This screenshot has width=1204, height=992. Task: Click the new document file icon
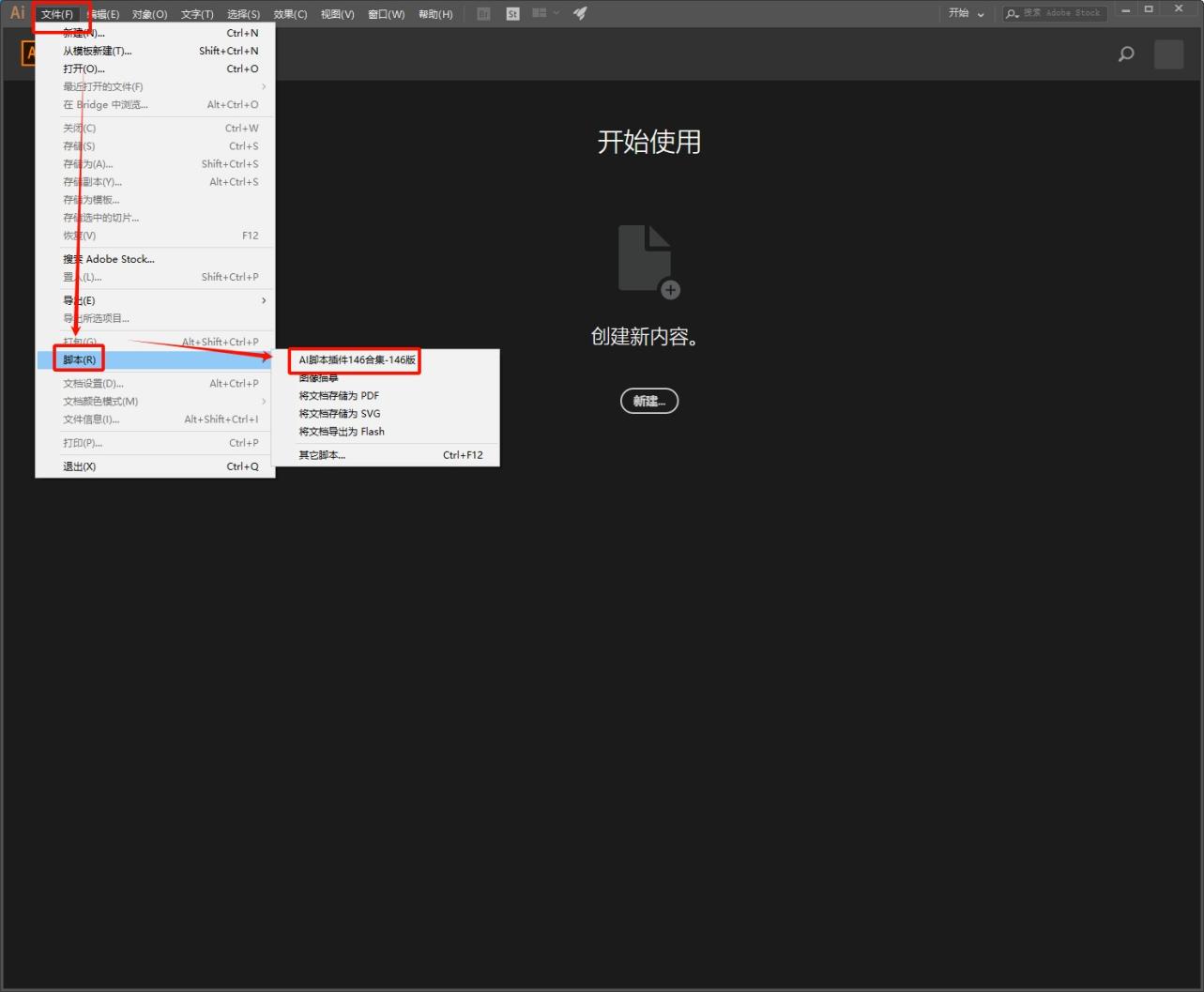[648, 261]
